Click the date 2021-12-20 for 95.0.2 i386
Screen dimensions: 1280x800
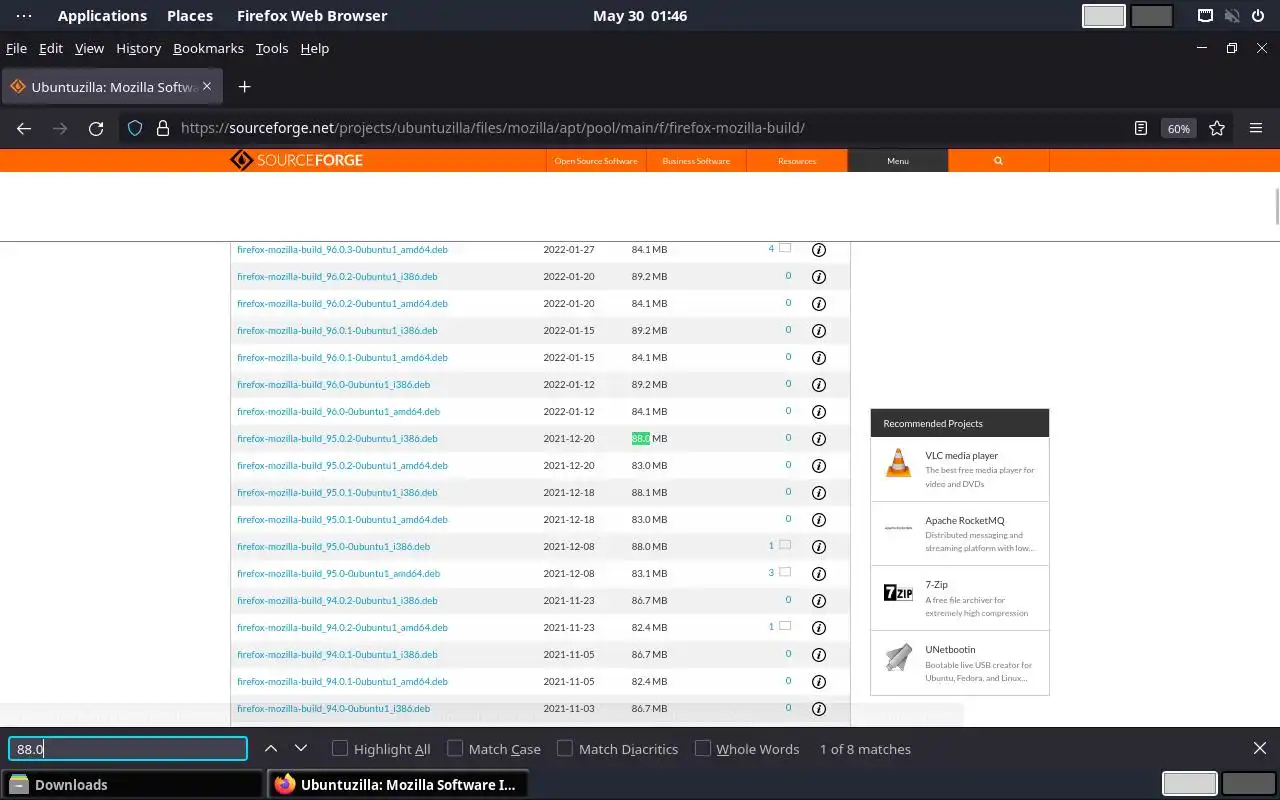click(569, 439)
